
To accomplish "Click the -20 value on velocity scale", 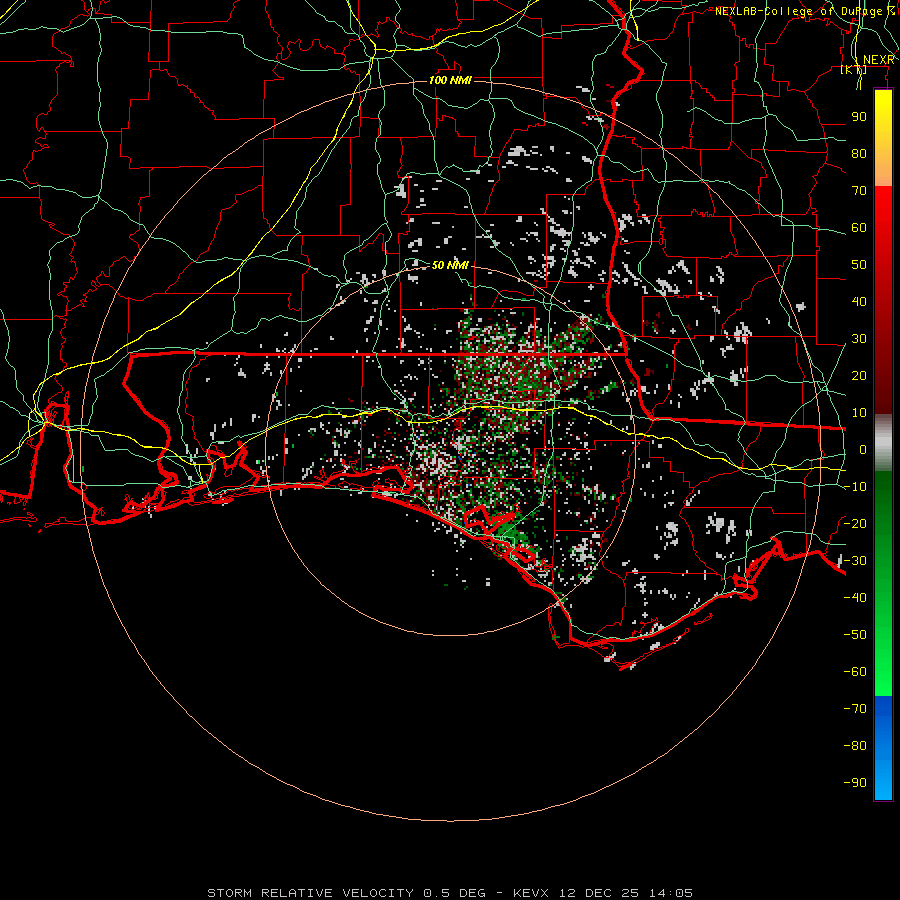I will coord(855,523).
